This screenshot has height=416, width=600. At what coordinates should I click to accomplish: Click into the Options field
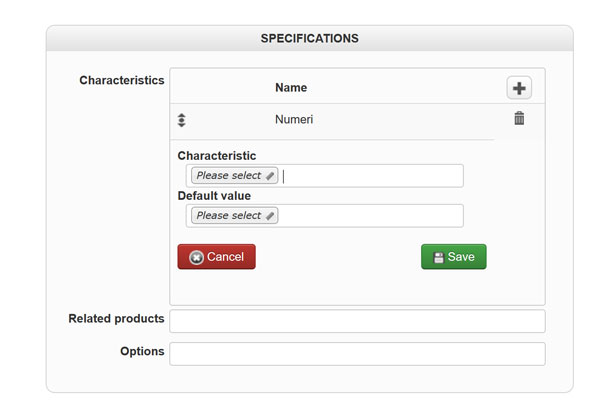tap(357, 354)
